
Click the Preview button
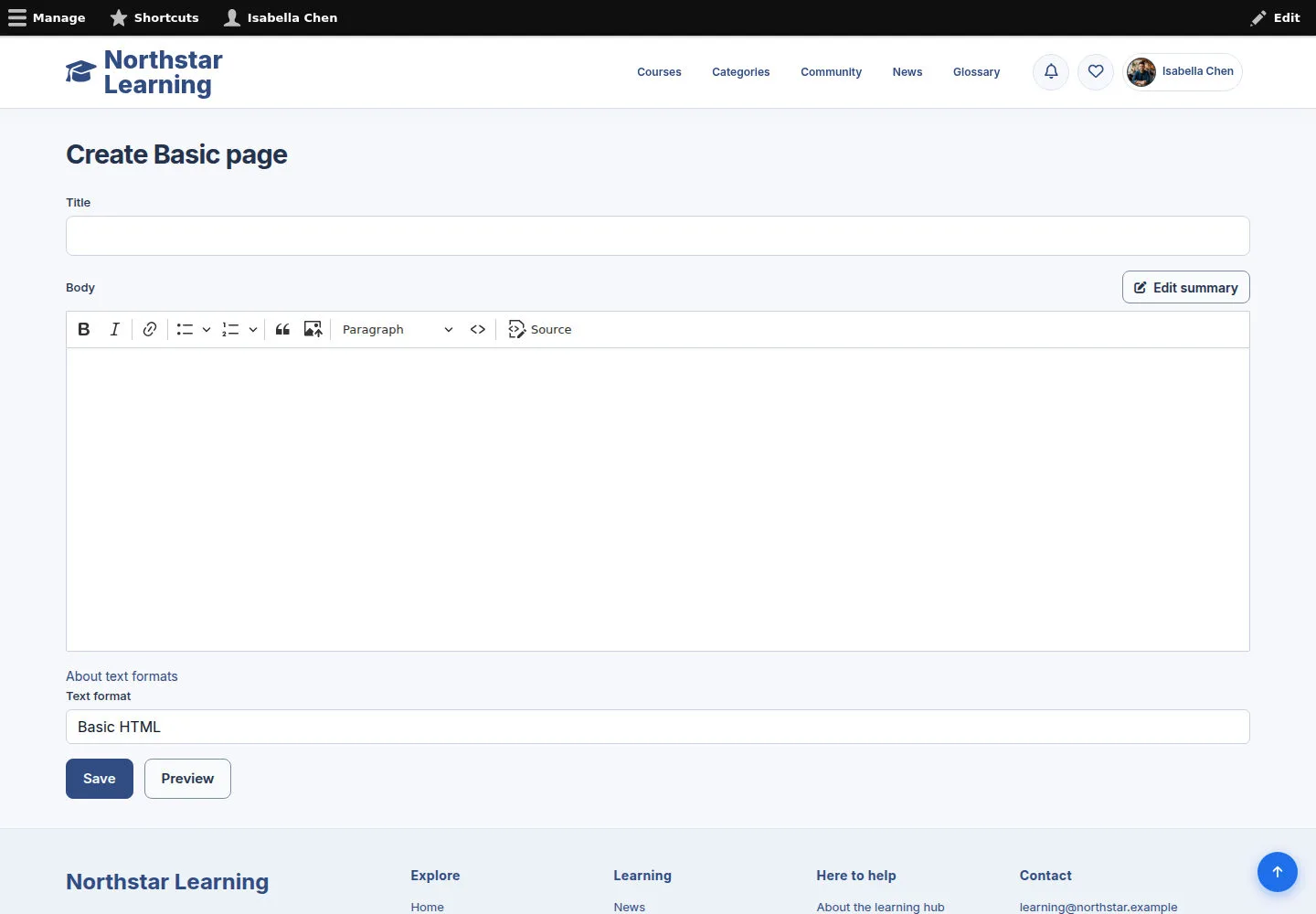click(x=187, y=779)
